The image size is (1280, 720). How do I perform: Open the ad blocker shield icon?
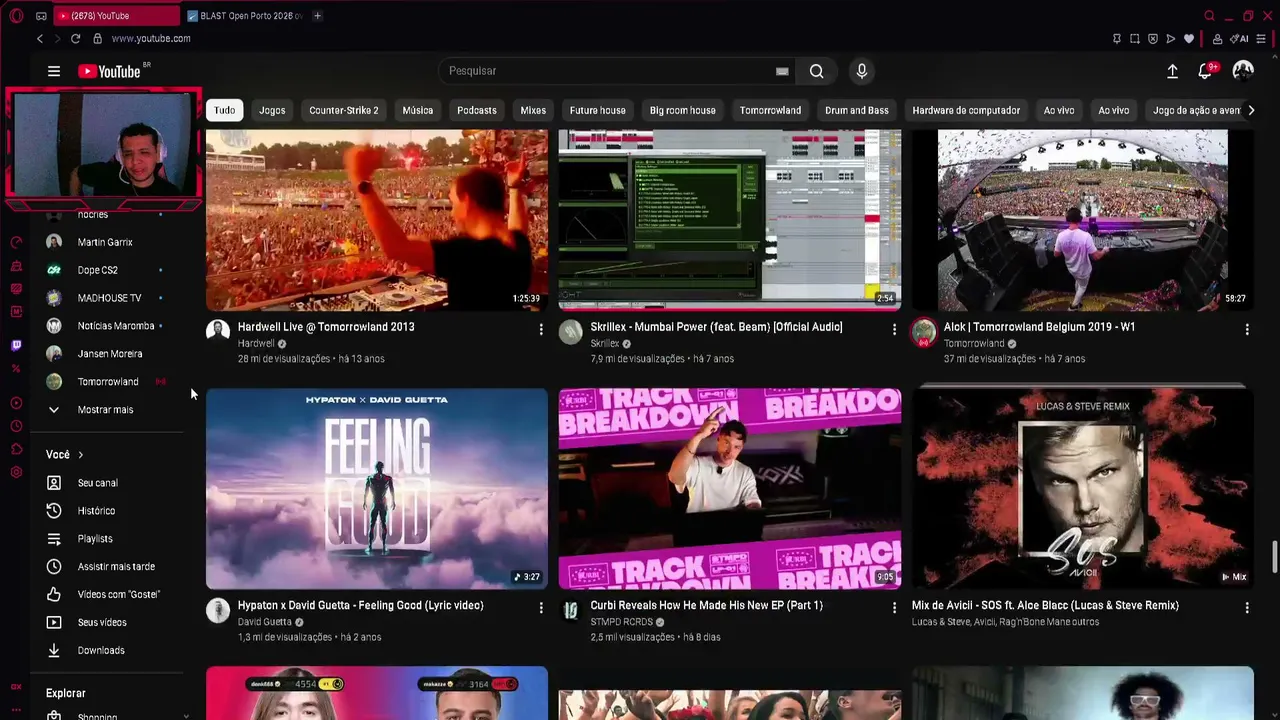click(1153, 39)
